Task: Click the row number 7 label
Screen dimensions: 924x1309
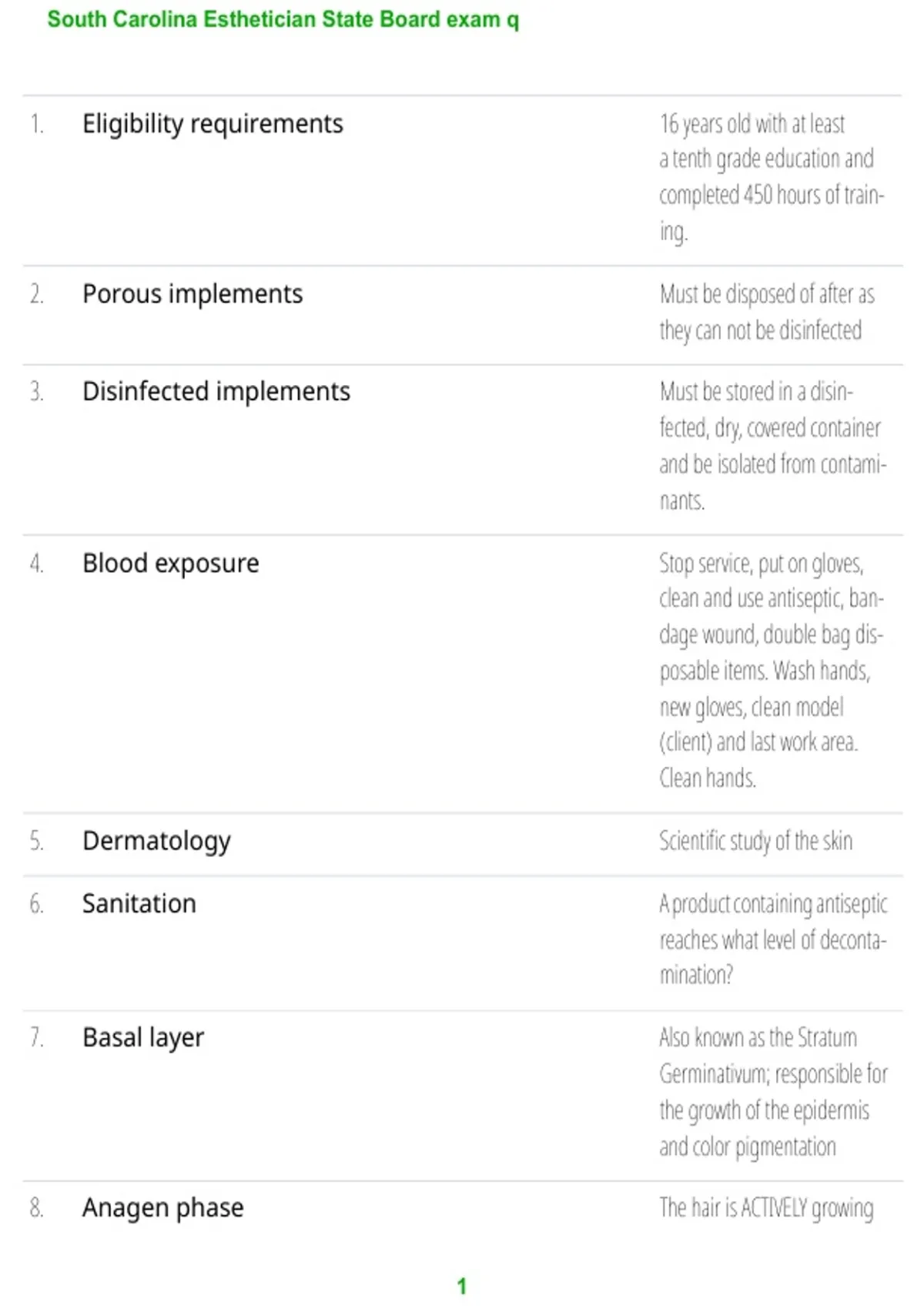Action: click(36, 1038)
